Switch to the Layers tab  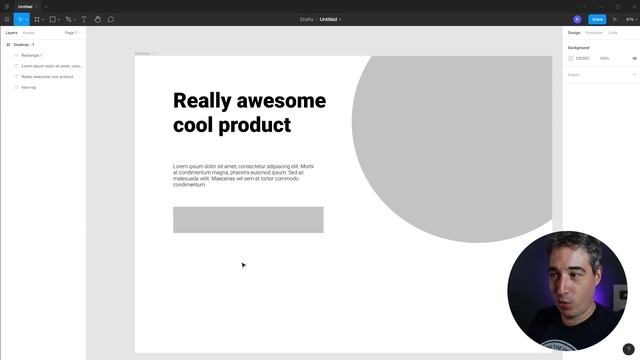(11, 33)
